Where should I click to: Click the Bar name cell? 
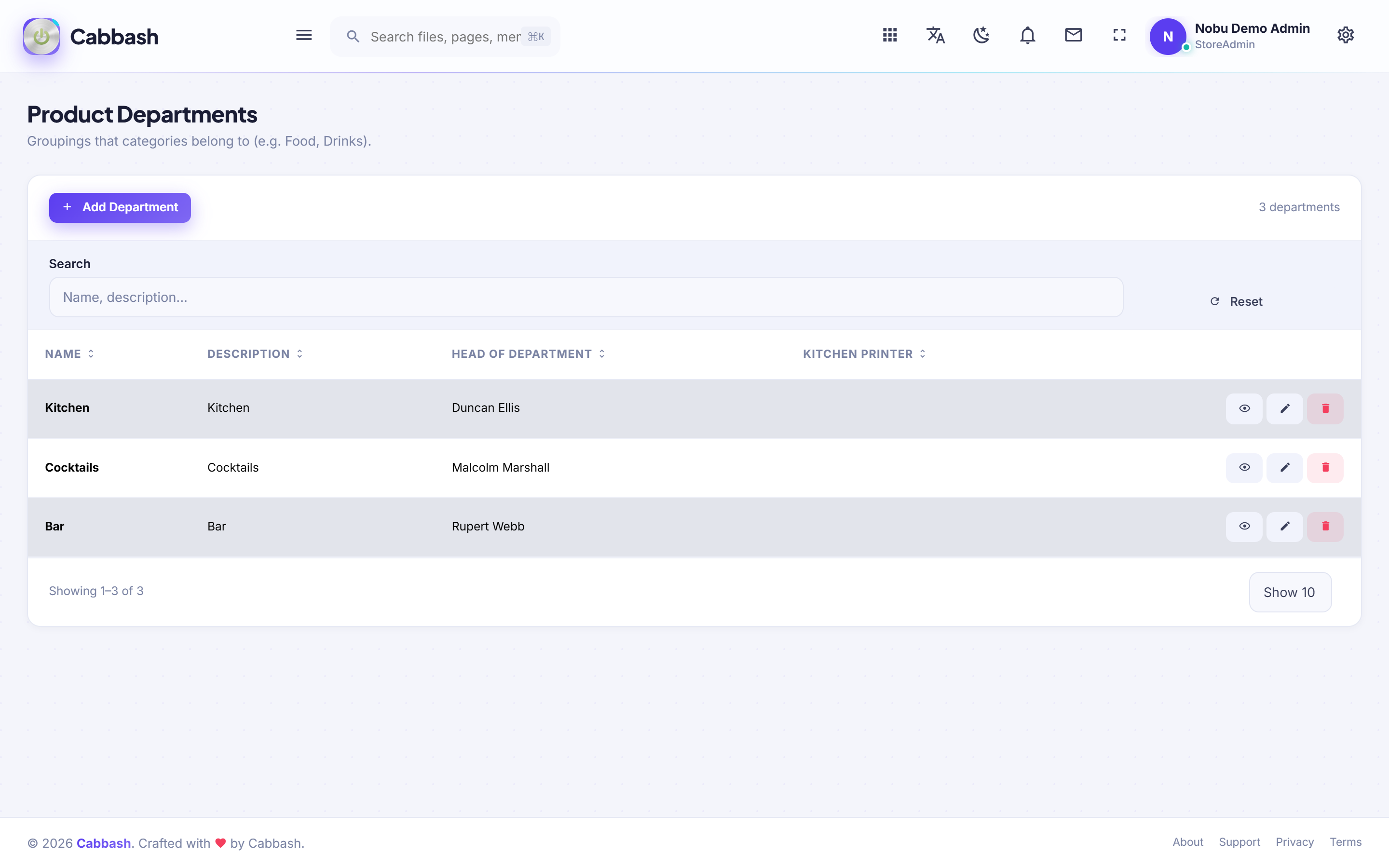54,527
